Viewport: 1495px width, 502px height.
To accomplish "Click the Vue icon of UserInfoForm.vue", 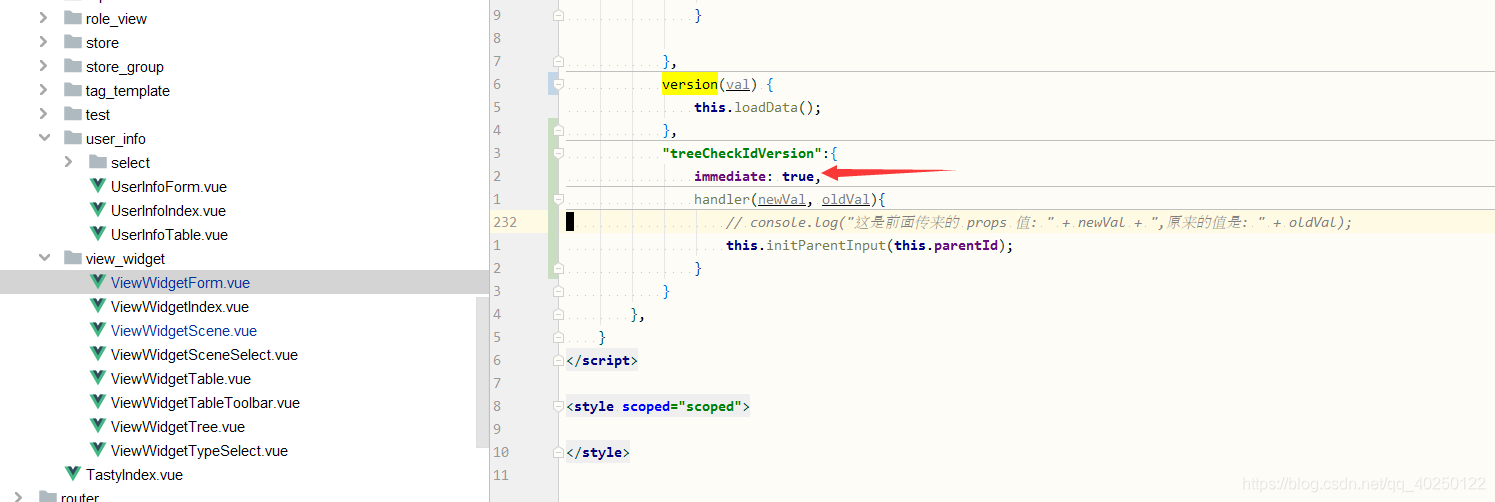I will tap(98, 186).
